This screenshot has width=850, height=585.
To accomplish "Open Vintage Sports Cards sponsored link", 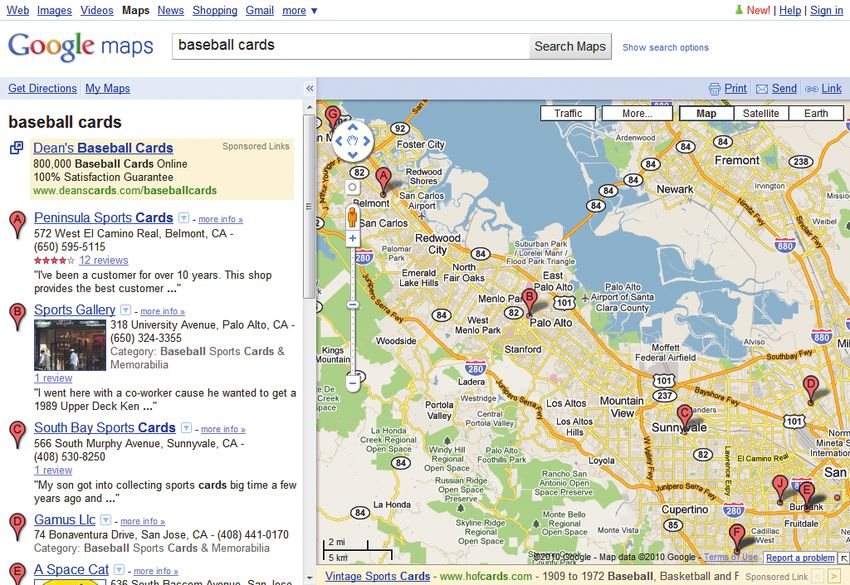I will (x=377, y=576).
